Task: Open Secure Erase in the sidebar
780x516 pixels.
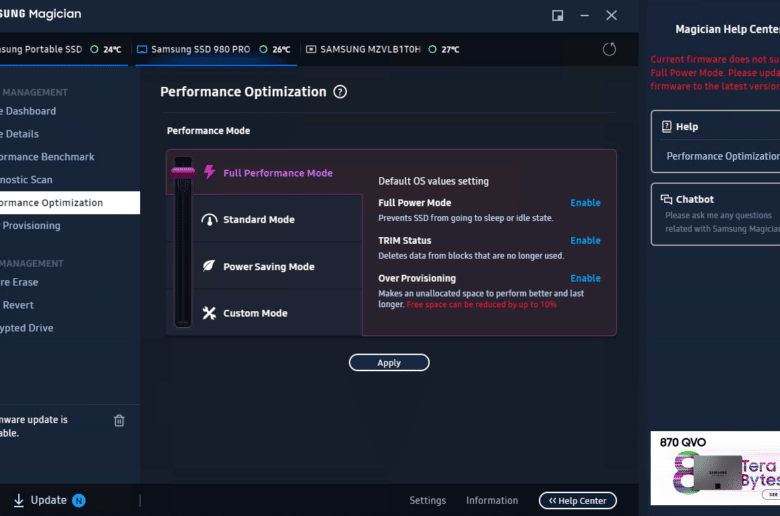Action: [x=70, y=282]
